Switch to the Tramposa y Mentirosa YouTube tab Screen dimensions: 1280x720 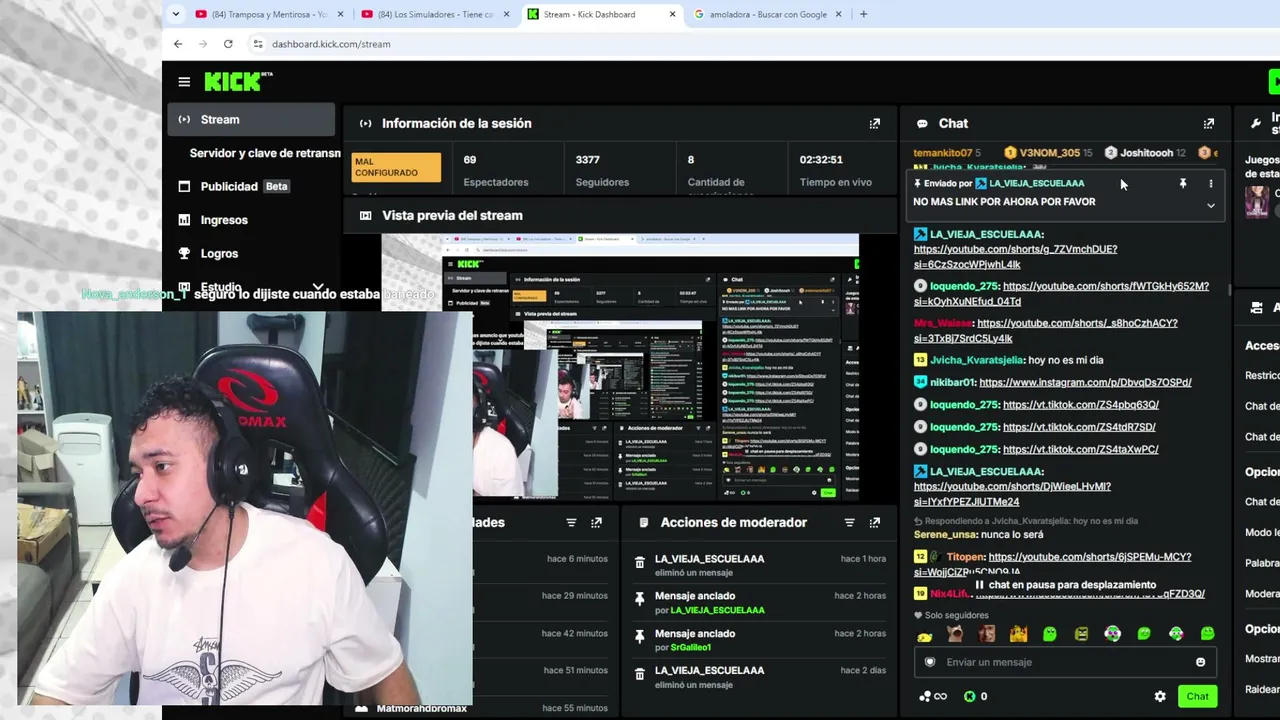(x=268, y=14)
